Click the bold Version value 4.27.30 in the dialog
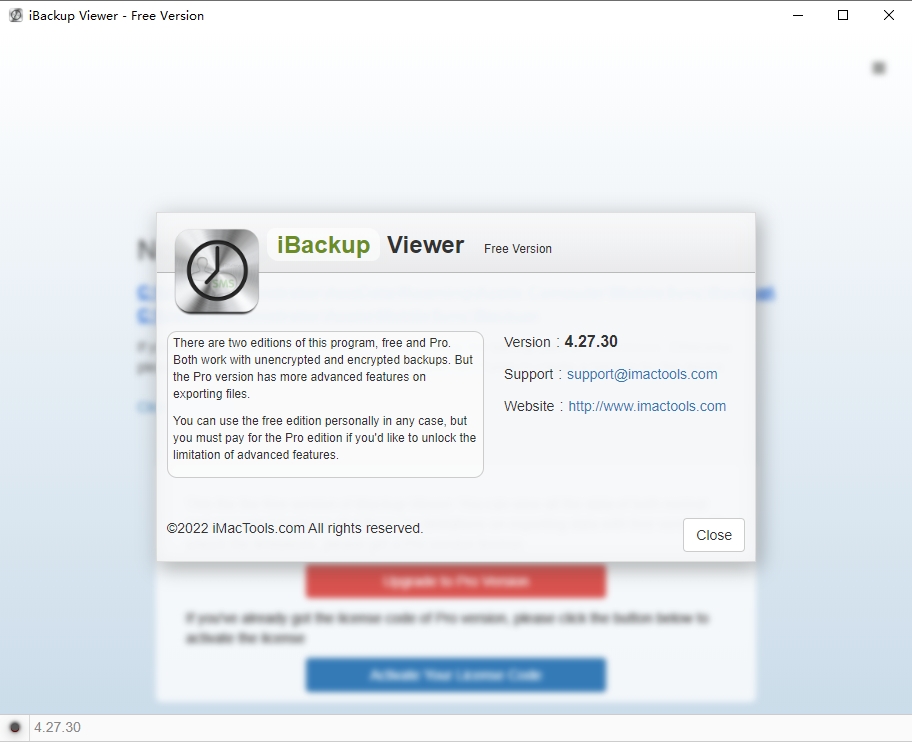912x742 pixels. point(589,341)
